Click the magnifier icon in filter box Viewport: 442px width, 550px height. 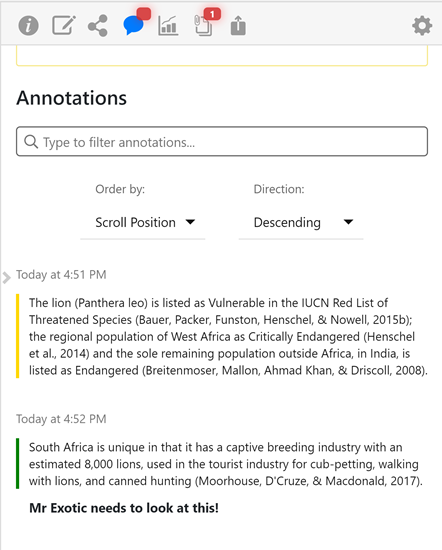31,142
